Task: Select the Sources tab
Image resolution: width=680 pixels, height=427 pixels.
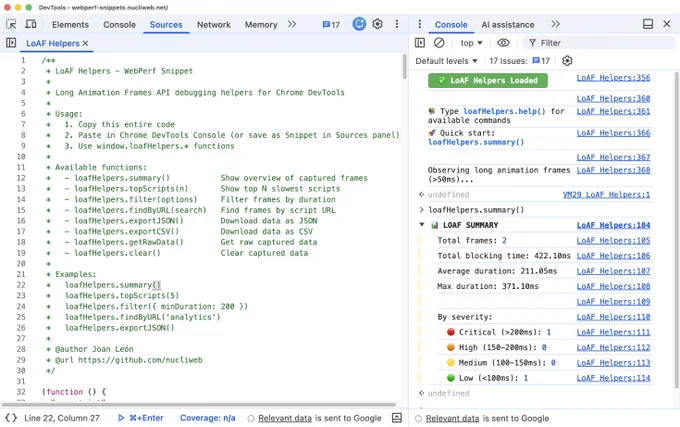Action: click(166, 25)
